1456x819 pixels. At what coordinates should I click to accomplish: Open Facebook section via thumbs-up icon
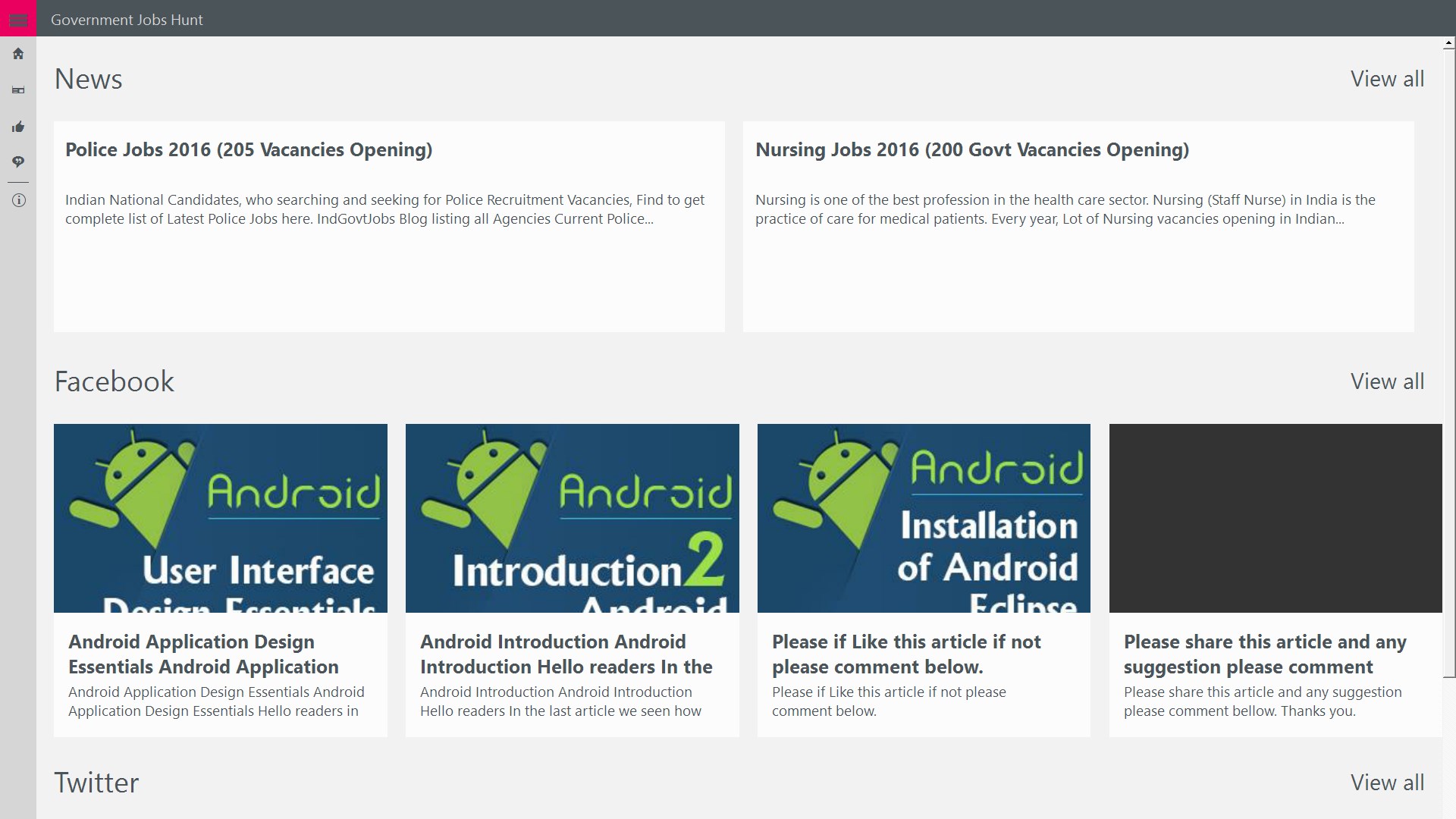[x=18, y=127]
